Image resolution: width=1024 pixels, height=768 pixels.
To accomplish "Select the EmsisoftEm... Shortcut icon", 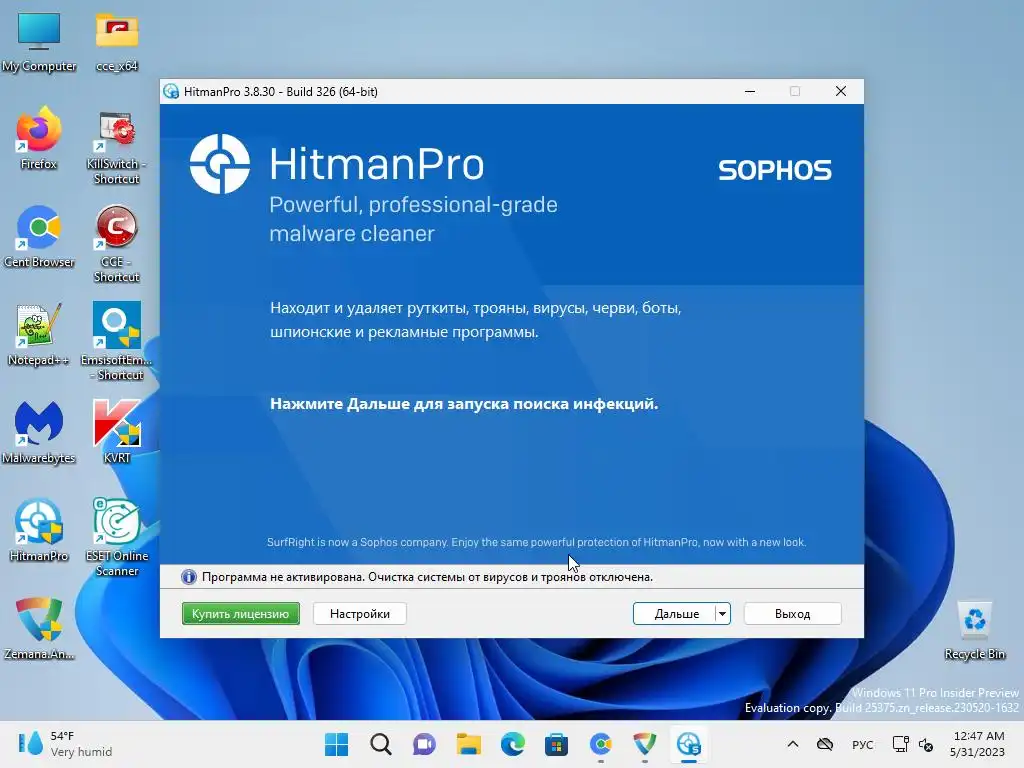I will click(x=117, y=341).
